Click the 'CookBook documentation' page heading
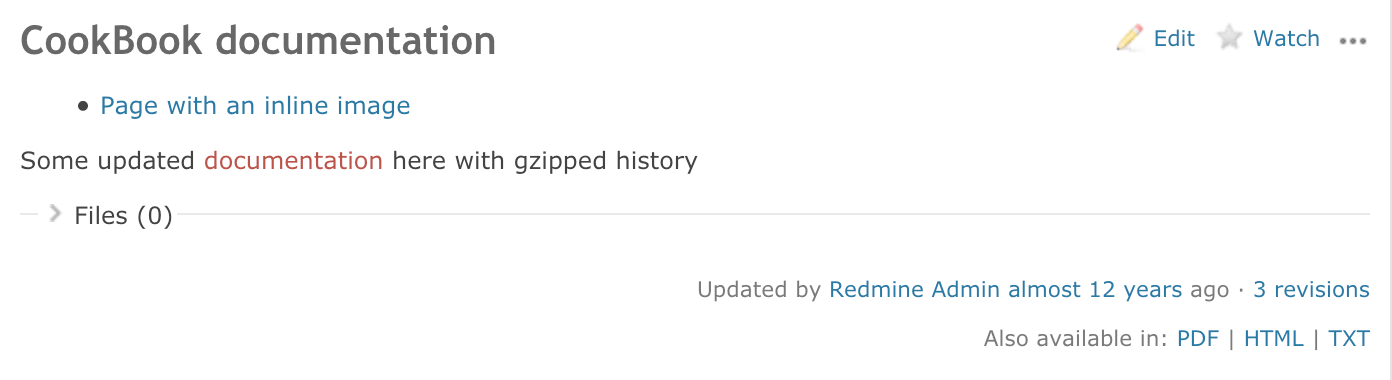Image resolution: width=1392 pixels, height=380 pixels. tap(258, 41)
